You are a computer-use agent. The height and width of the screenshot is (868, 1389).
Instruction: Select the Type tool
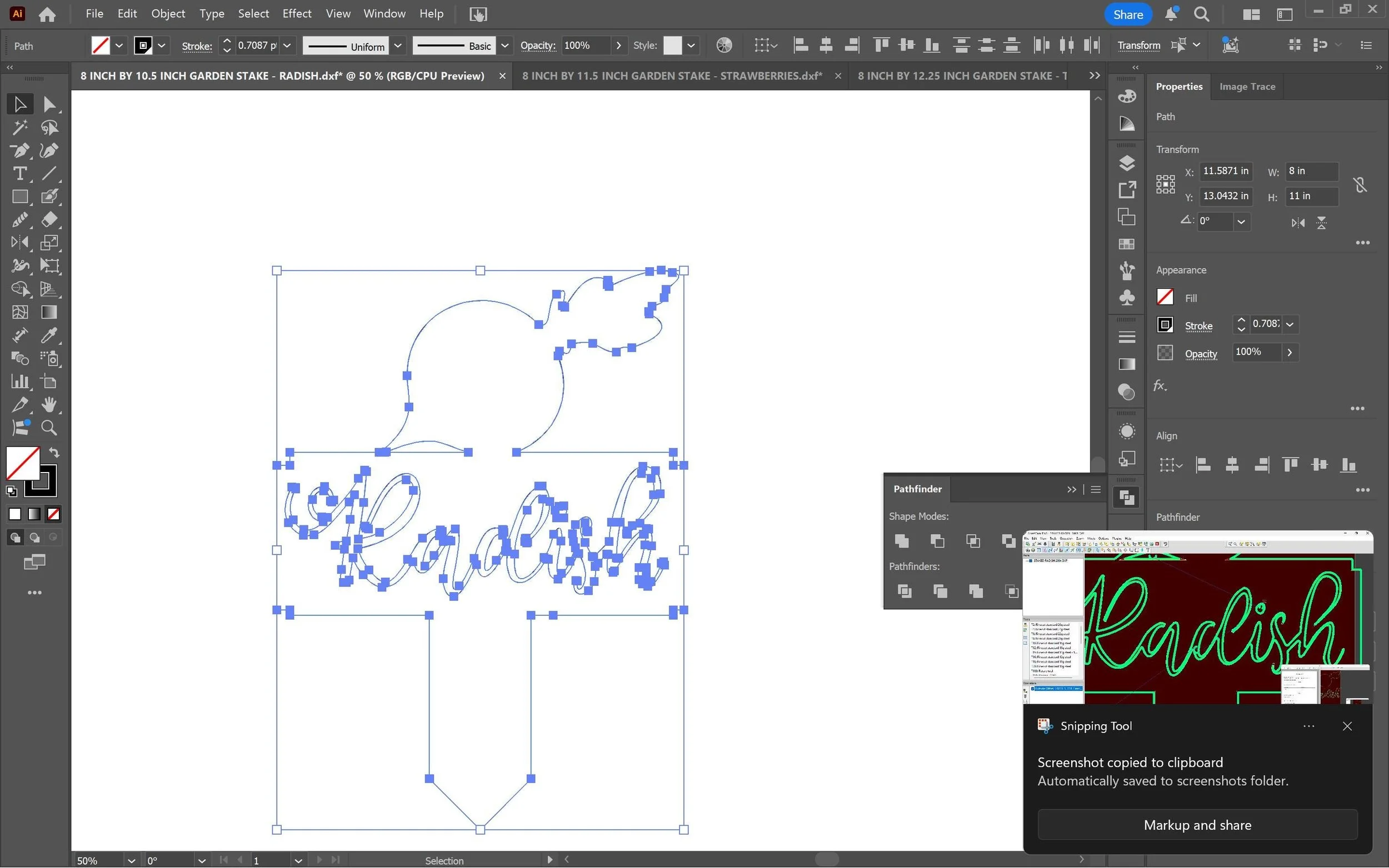tap(19, 173)
